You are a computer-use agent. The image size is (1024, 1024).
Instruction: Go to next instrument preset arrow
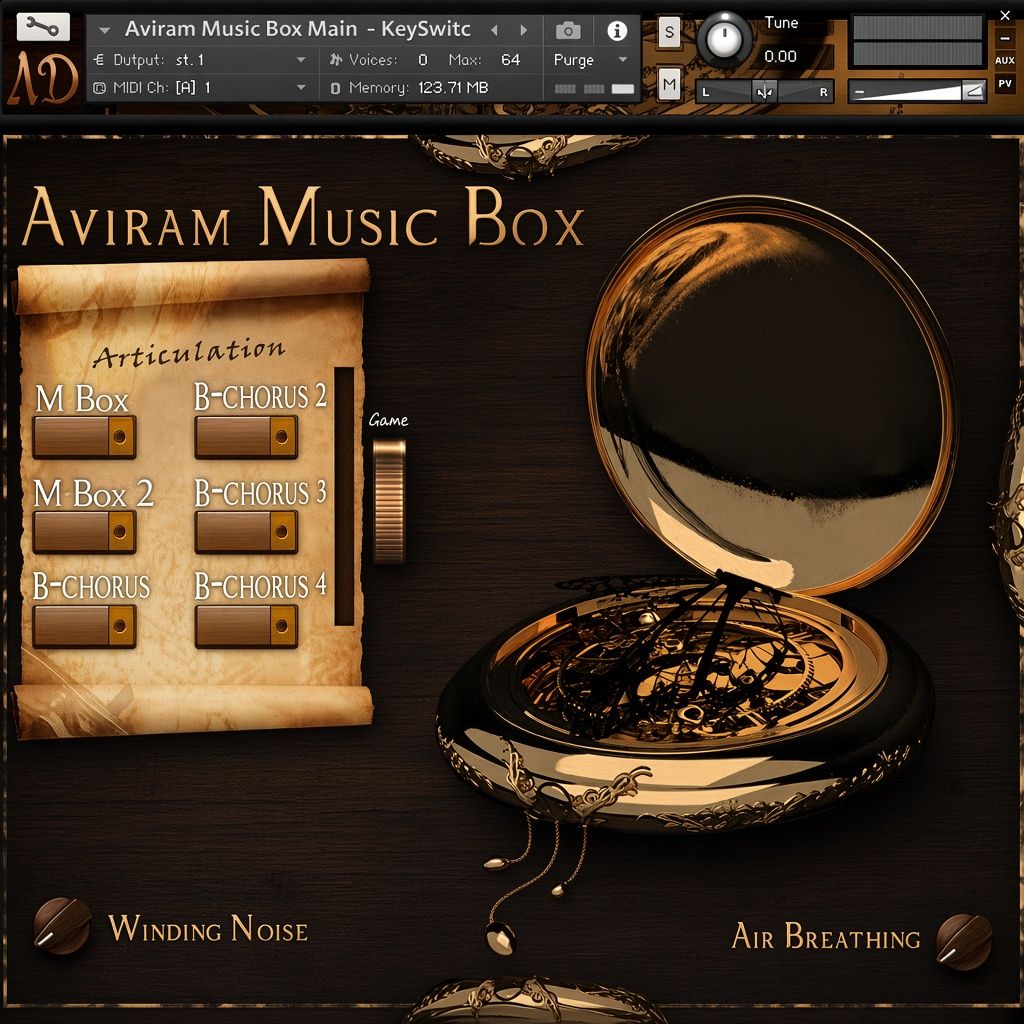pos(523,30)
